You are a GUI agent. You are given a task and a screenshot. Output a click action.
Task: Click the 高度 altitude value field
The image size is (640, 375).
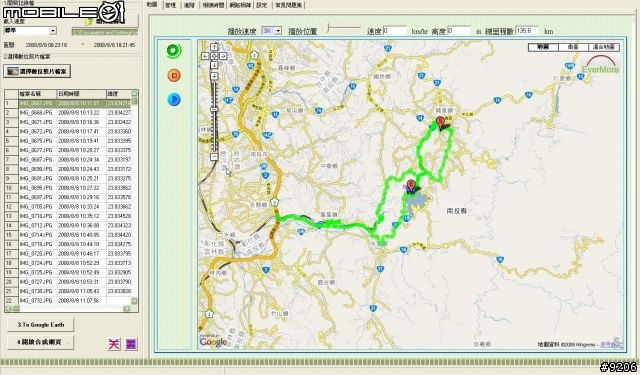tap(459, 31)
